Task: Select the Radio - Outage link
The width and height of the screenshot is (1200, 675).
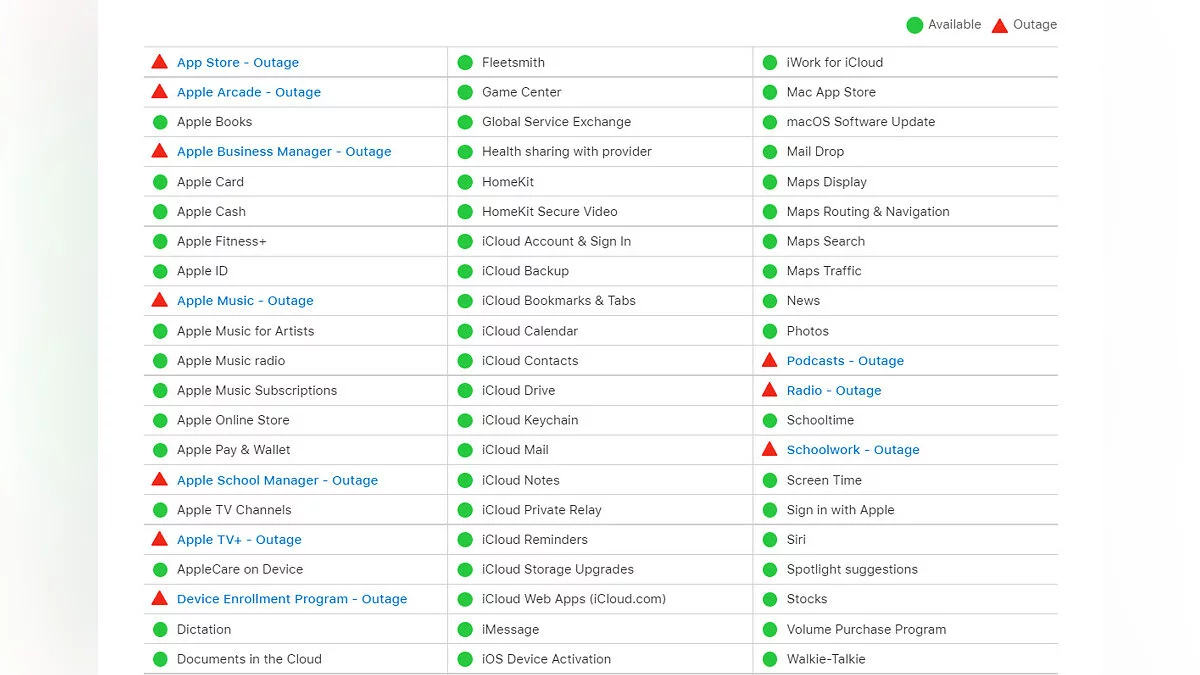Action: [834, 390]
